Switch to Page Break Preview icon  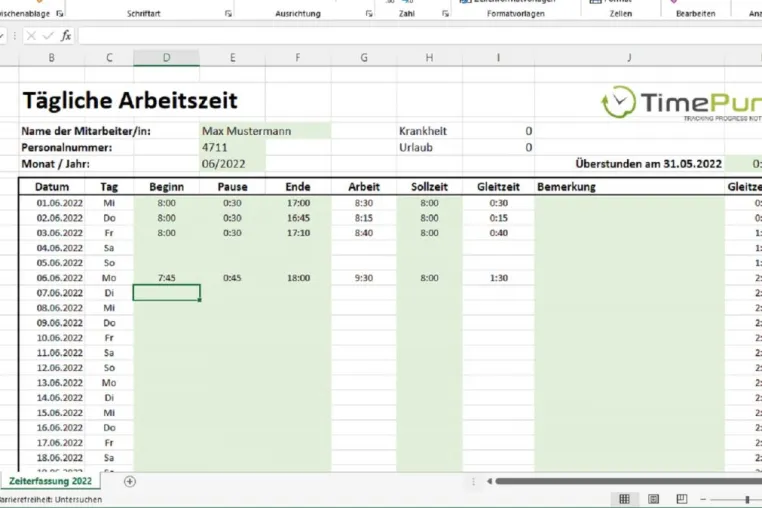pos(682,499)
